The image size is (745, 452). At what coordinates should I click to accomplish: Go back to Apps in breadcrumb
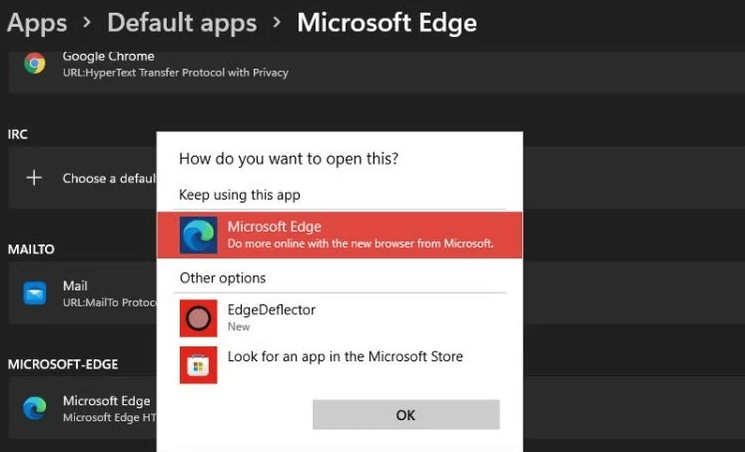tap(37, 23)
